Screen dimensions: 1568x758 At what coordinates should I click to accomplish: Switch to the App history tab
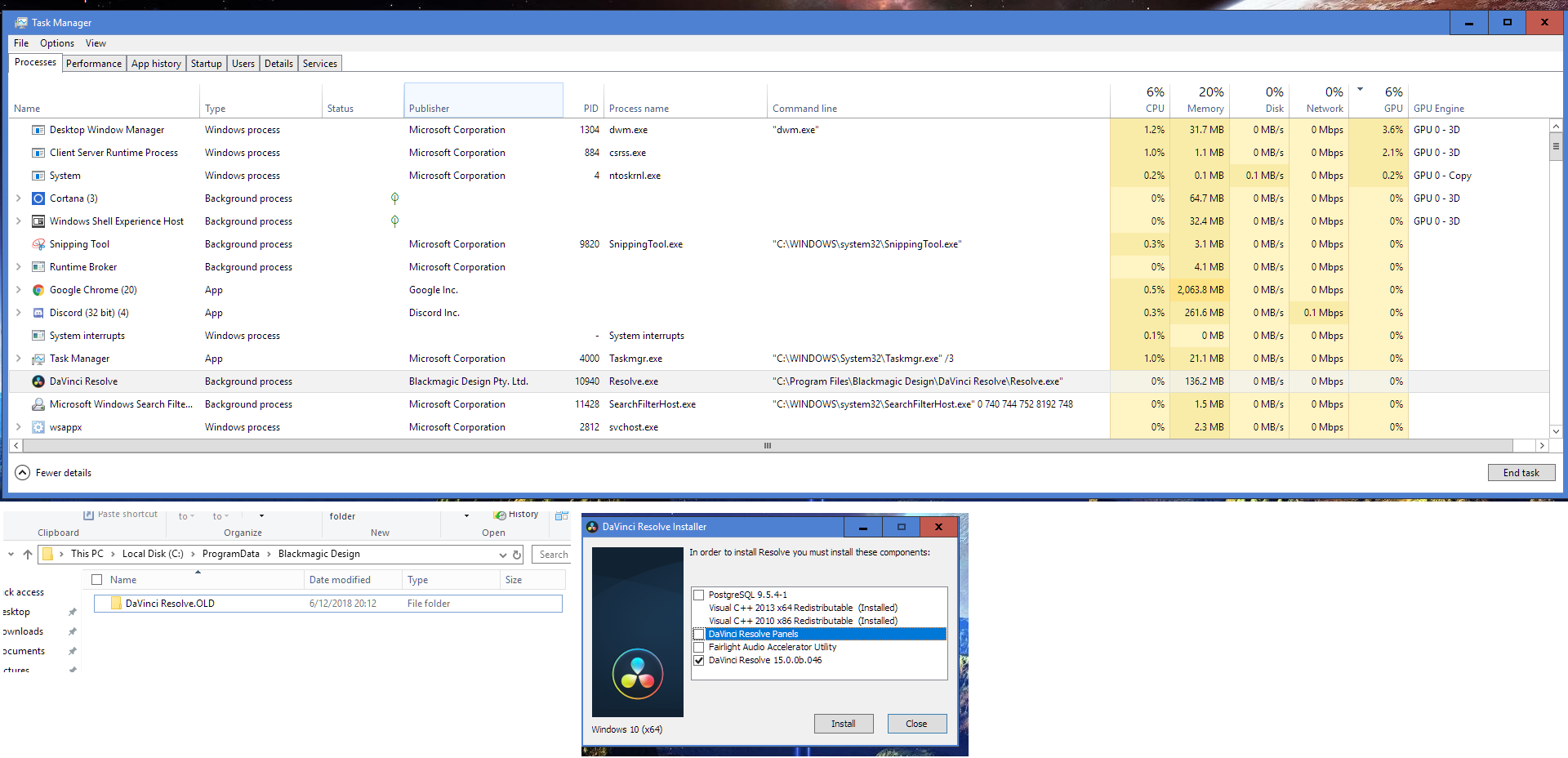[x=156, y=64]
